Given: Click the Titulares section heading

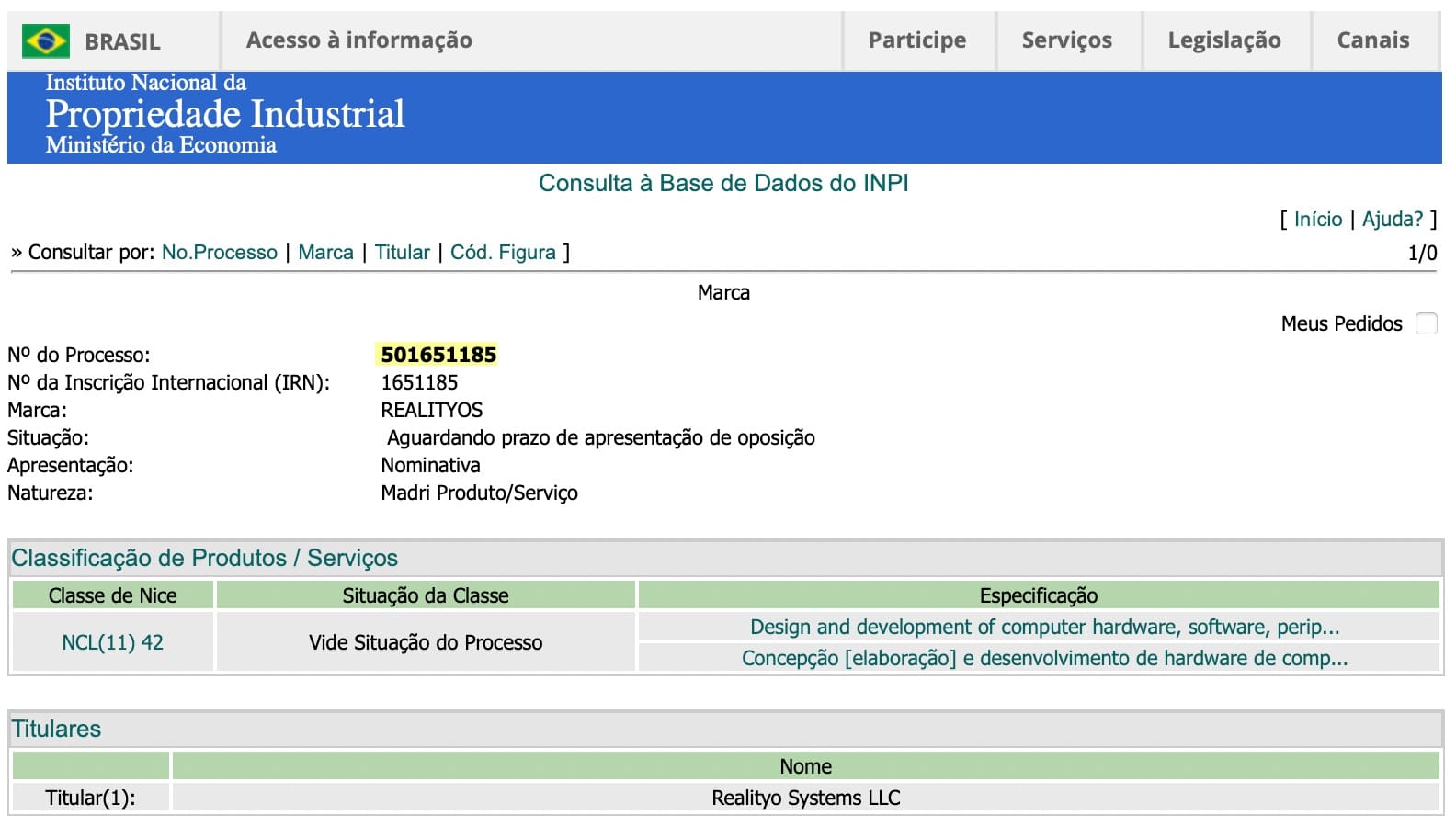Looking at the screenshot, I should (x=56, y=729).
